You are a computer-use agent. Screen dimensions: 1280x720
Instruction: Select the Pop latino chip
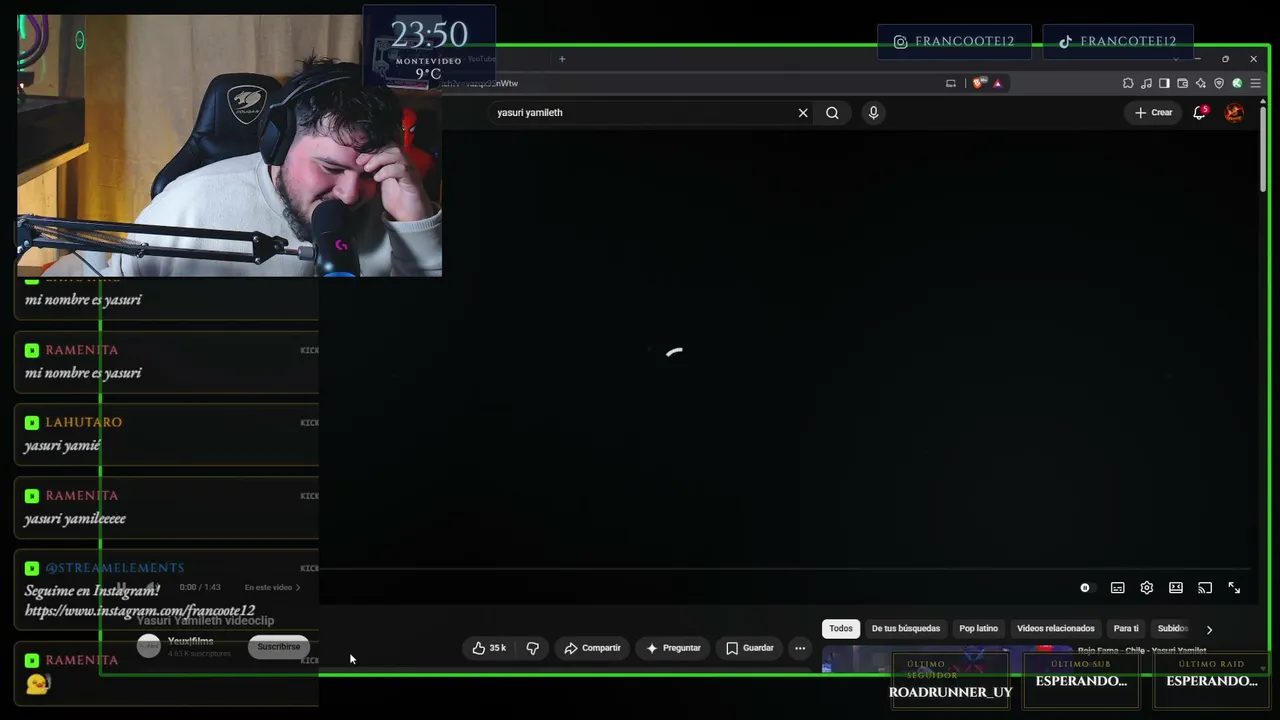pos(979,629)
